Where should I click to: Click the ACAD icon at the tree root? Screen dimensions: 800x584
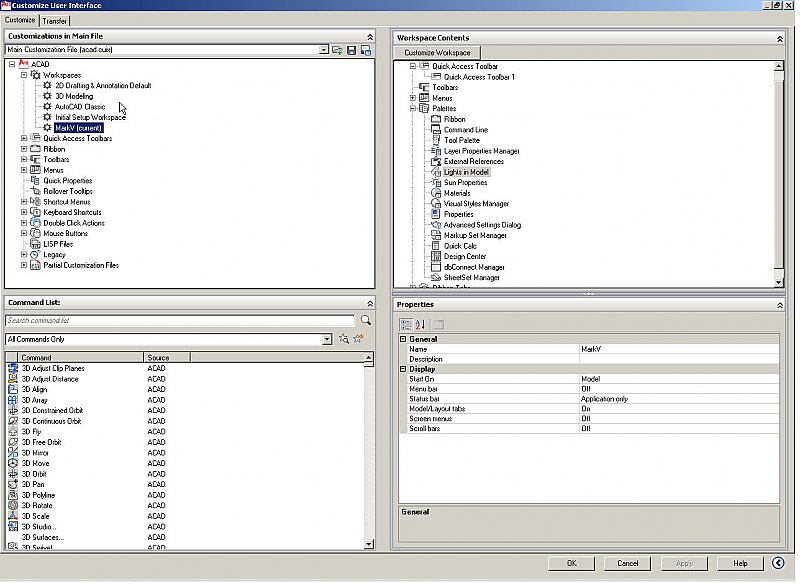coord(24,63)
